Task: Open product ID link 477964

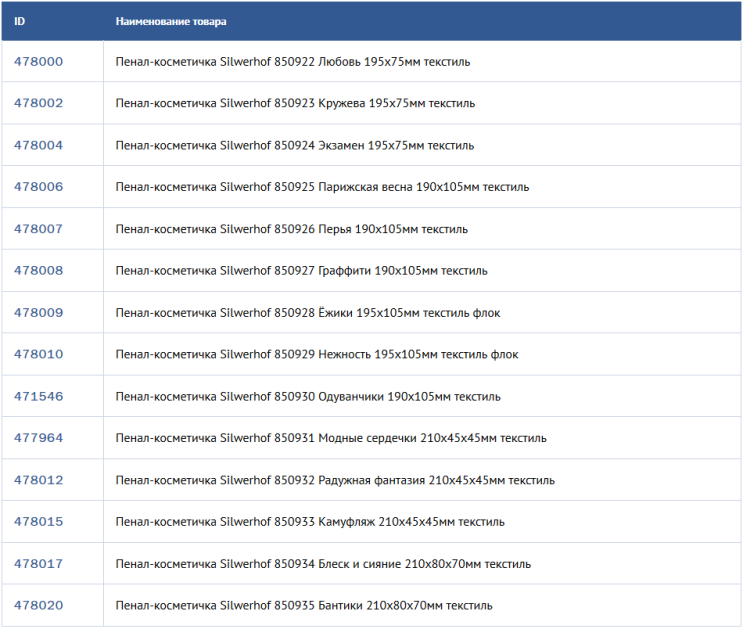Action: 38,438
